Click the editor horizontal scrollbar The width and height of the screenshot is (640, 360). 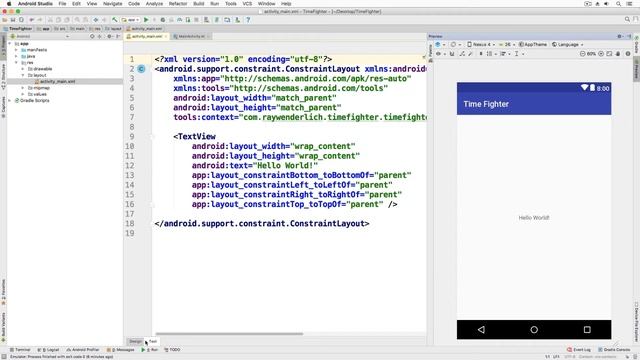click(229, 334)
